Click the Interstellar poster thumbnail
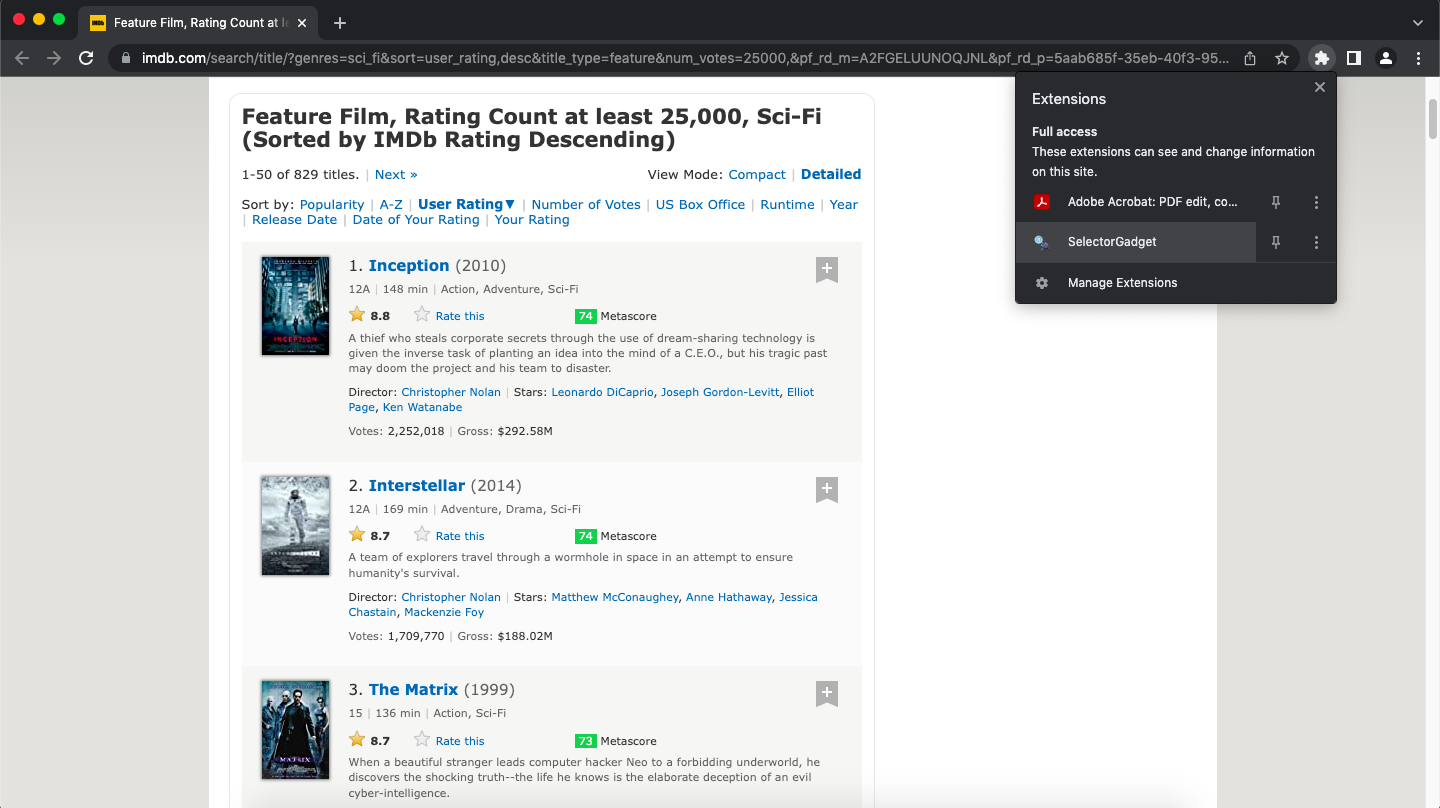1440x808 pixels. 295,526
